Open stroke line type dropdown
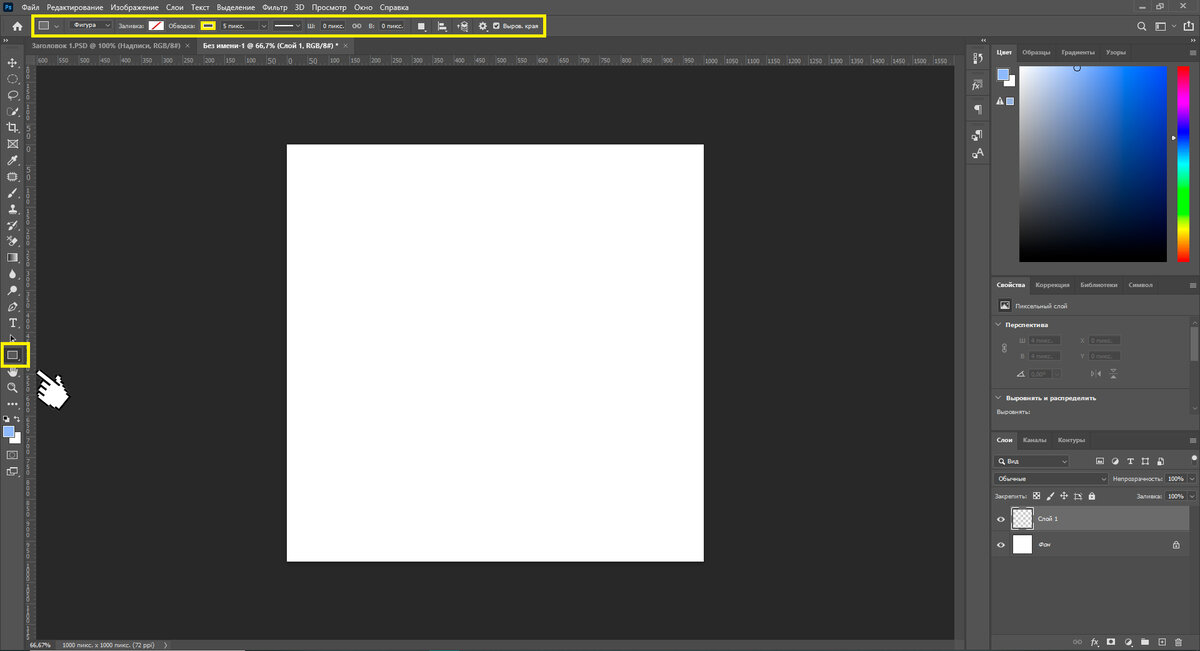Image resolution: width=1200 pixels, height=651 pixels. 288,26
